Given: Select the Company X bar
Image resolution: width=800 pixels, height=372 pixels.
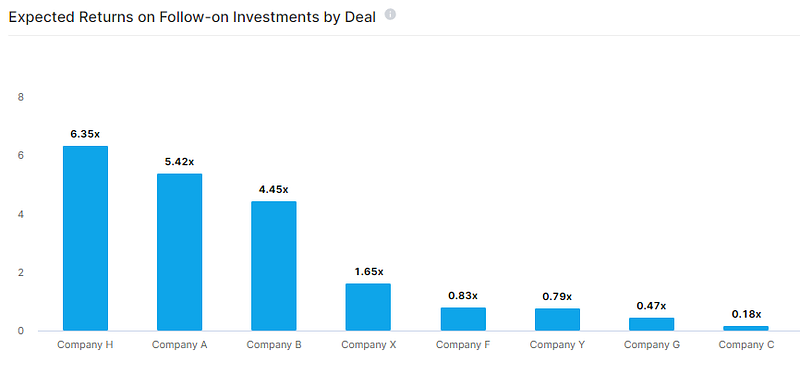Looking at the screenshot, I should click(x=368, y=307).
